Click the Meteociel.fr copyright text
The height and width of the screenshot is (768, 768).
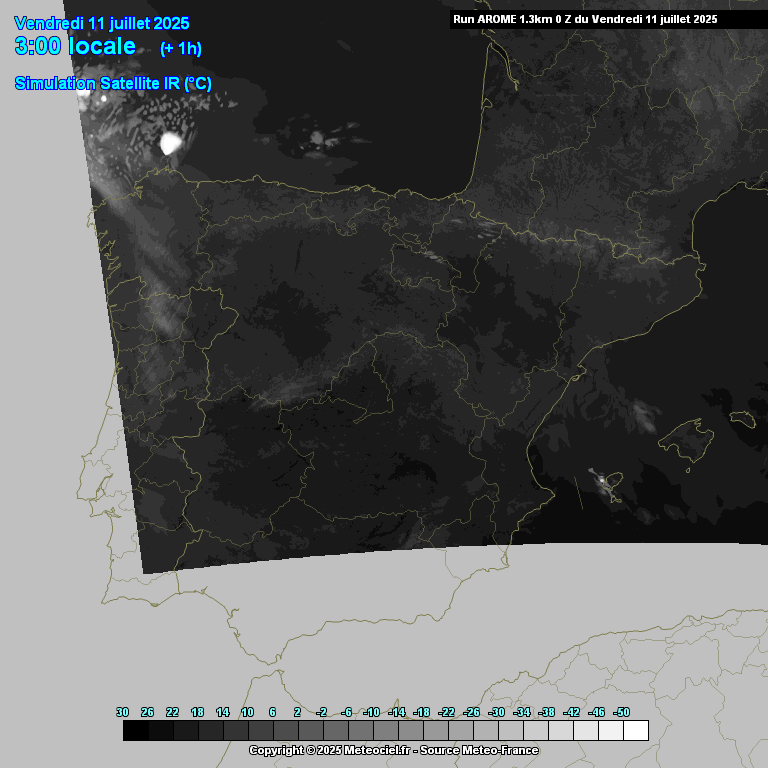point(393,750)
